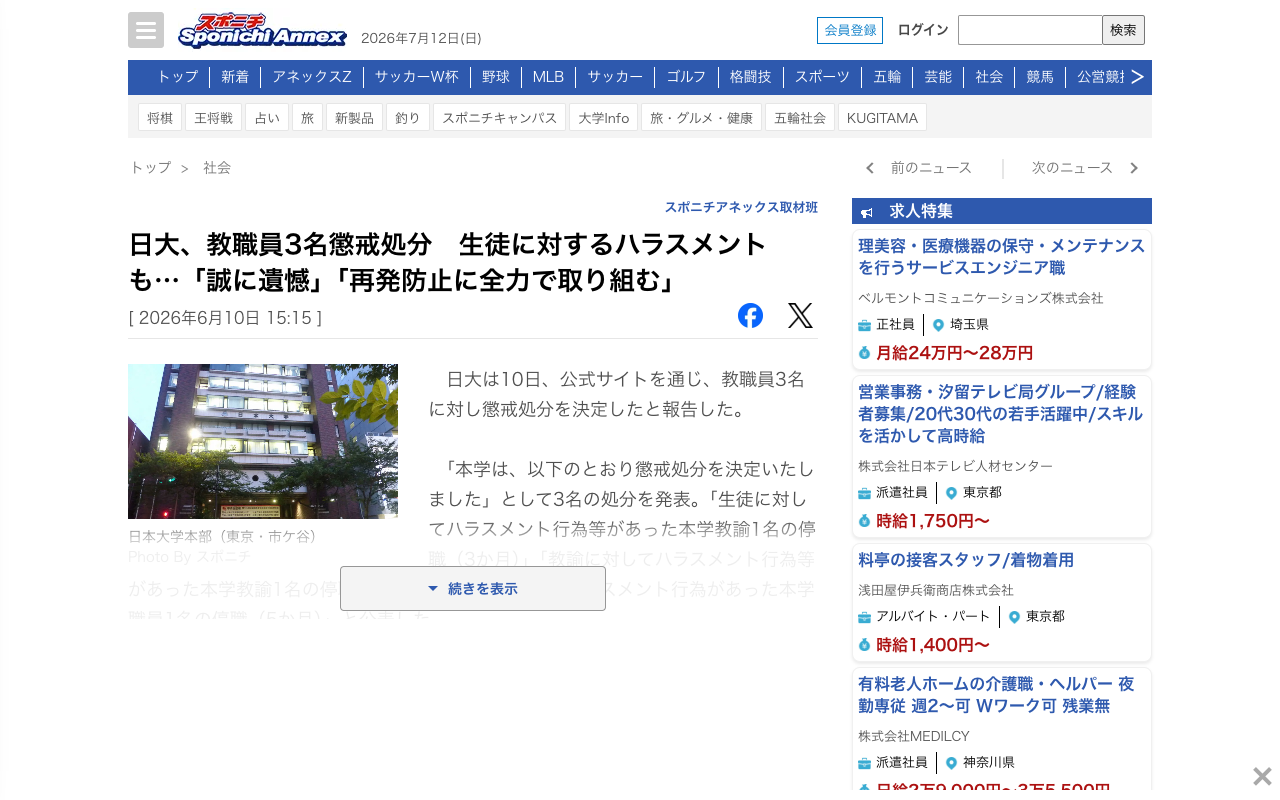Select the 占い sub-navigation tag
Screen dimensions: 1280x800
point(267,117)
